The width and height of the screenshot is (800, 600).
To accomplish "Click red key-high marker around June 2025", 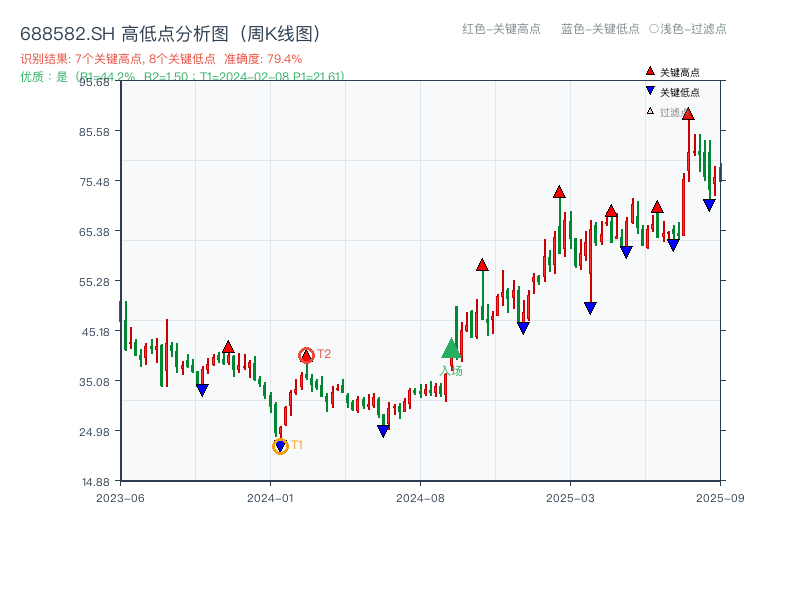I will (x=657, y=207).
